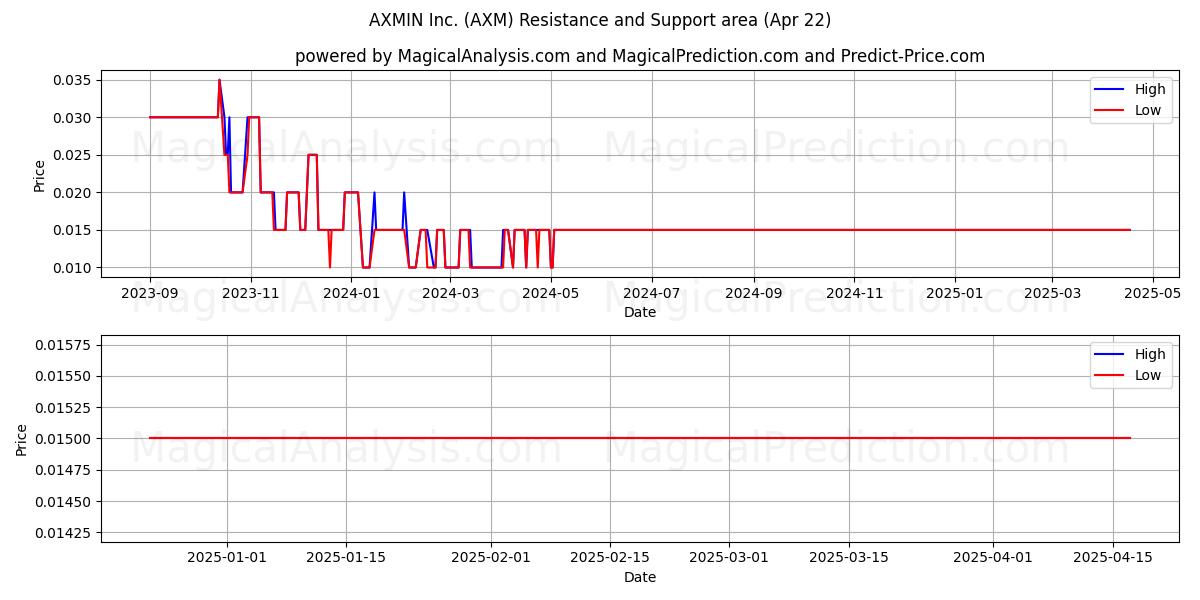Click the '2025-01-15' tick label on bottom chart
1200x600 pixels.
346,559
